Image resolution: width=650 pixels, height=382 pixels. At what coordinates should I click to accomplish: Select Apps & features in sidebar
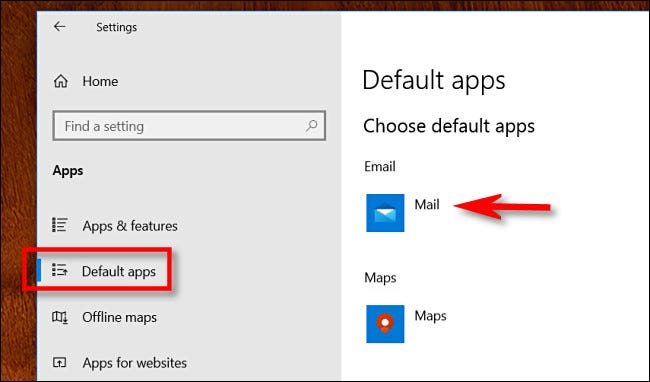(x=130, y=226)
